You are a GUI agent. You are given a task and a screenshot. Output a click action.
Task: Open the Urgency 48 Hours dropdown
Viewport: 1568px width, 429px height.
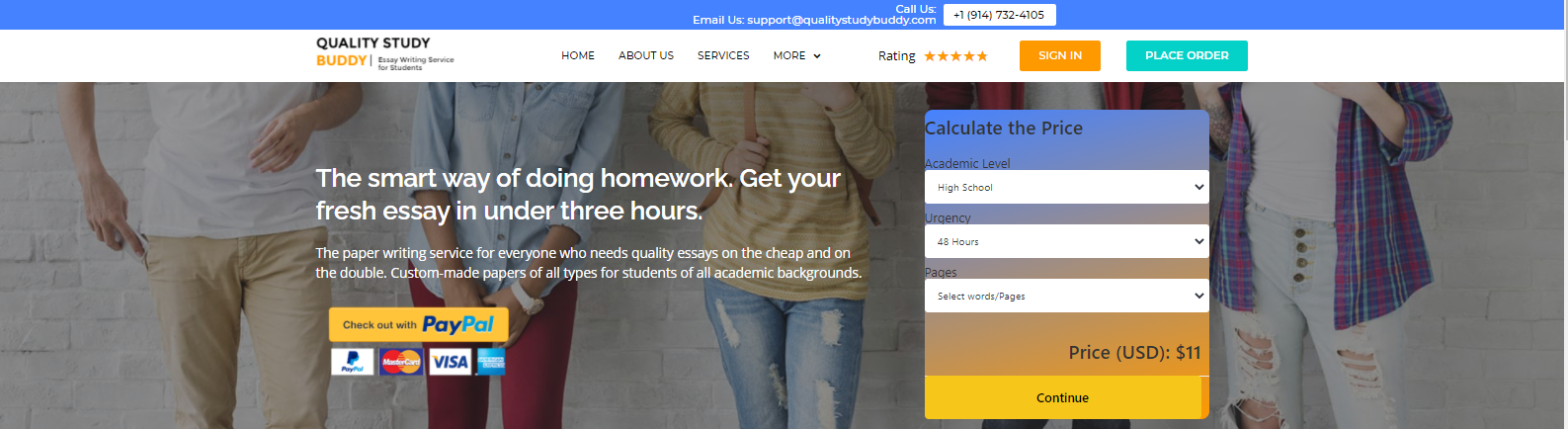[x=1067, y=241]
